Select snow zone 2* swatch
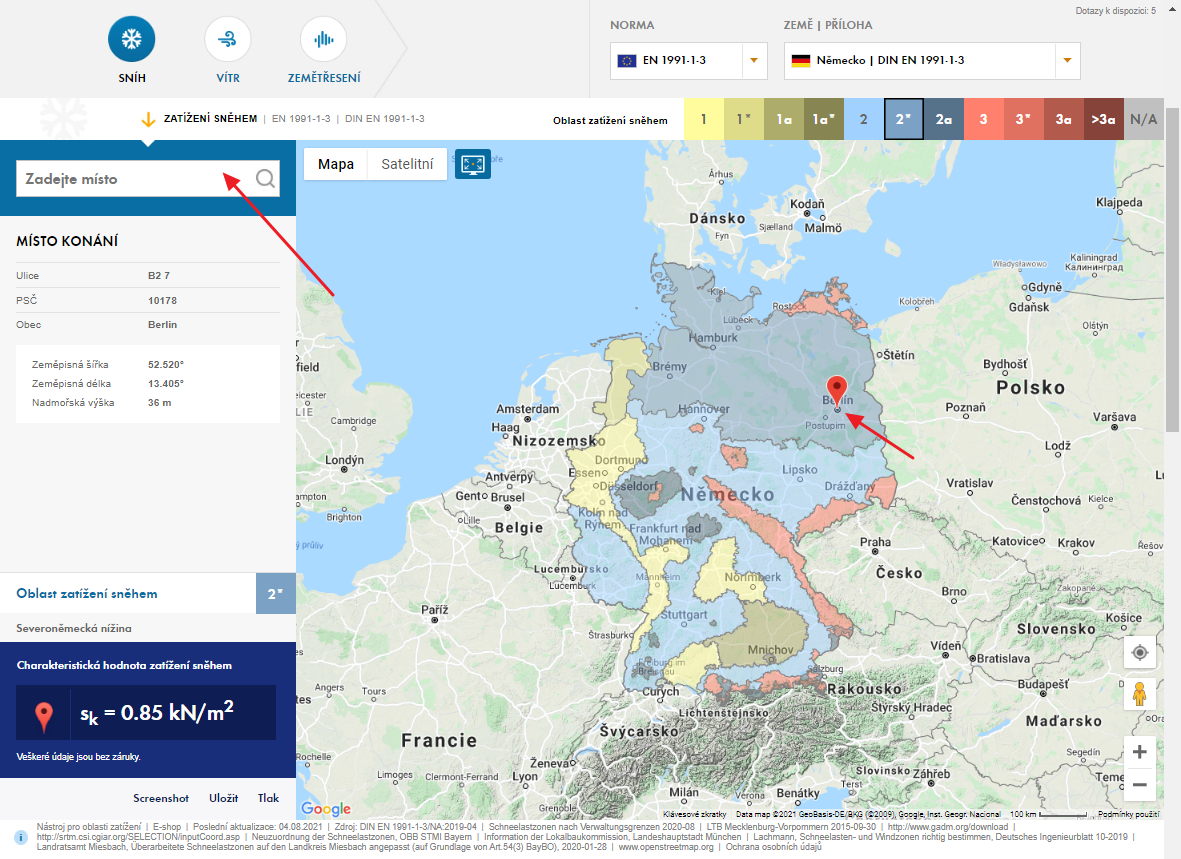This screenshot has height=859, width=1181. click(x=904, y=119)
